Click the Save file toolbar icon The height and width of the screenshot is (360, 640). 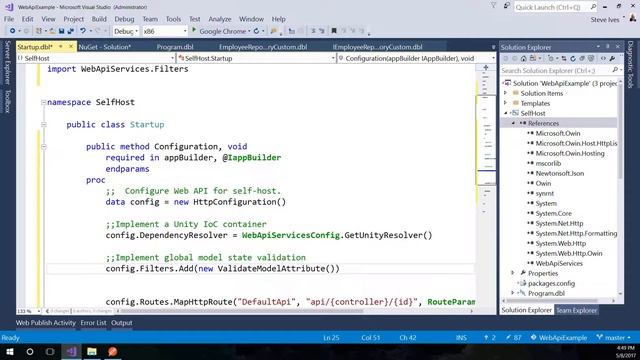click(x=62, y=31)
